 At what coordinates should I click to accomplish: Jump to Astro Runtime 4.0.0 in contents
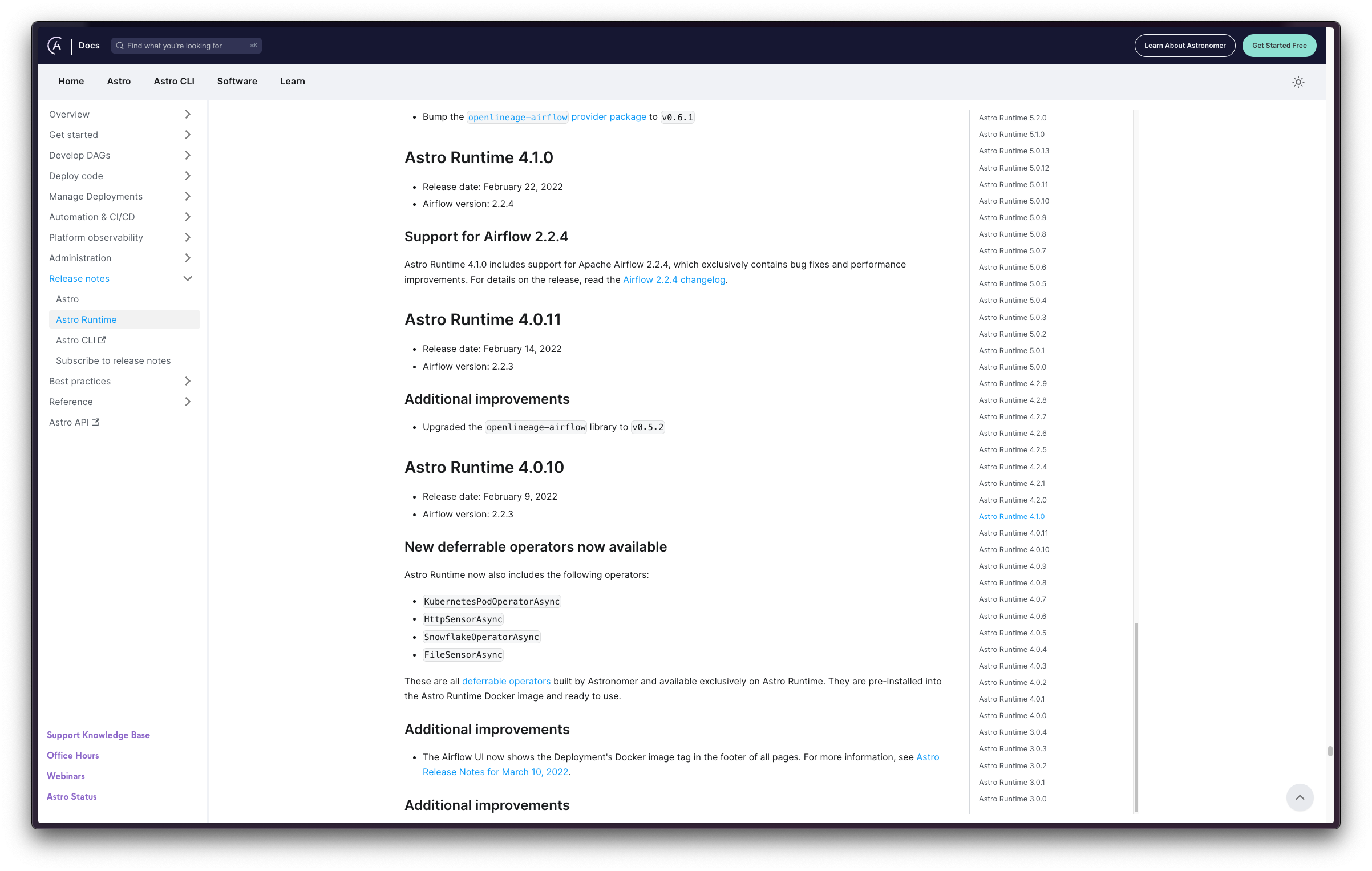(x=1012, y=715)
